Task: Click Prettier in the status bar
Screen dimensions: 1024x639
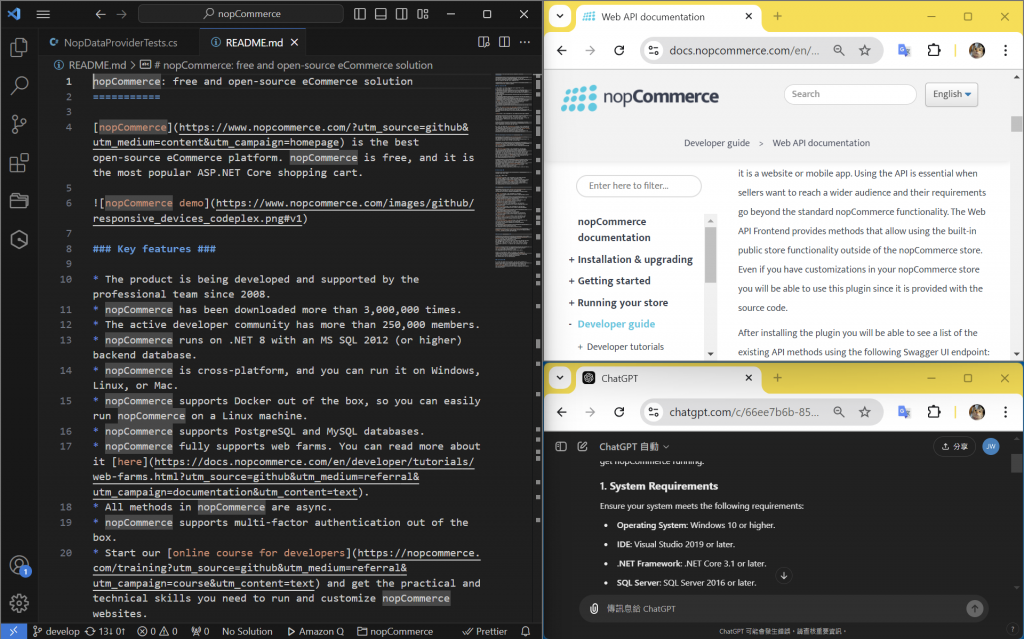Action: [485, 631]
